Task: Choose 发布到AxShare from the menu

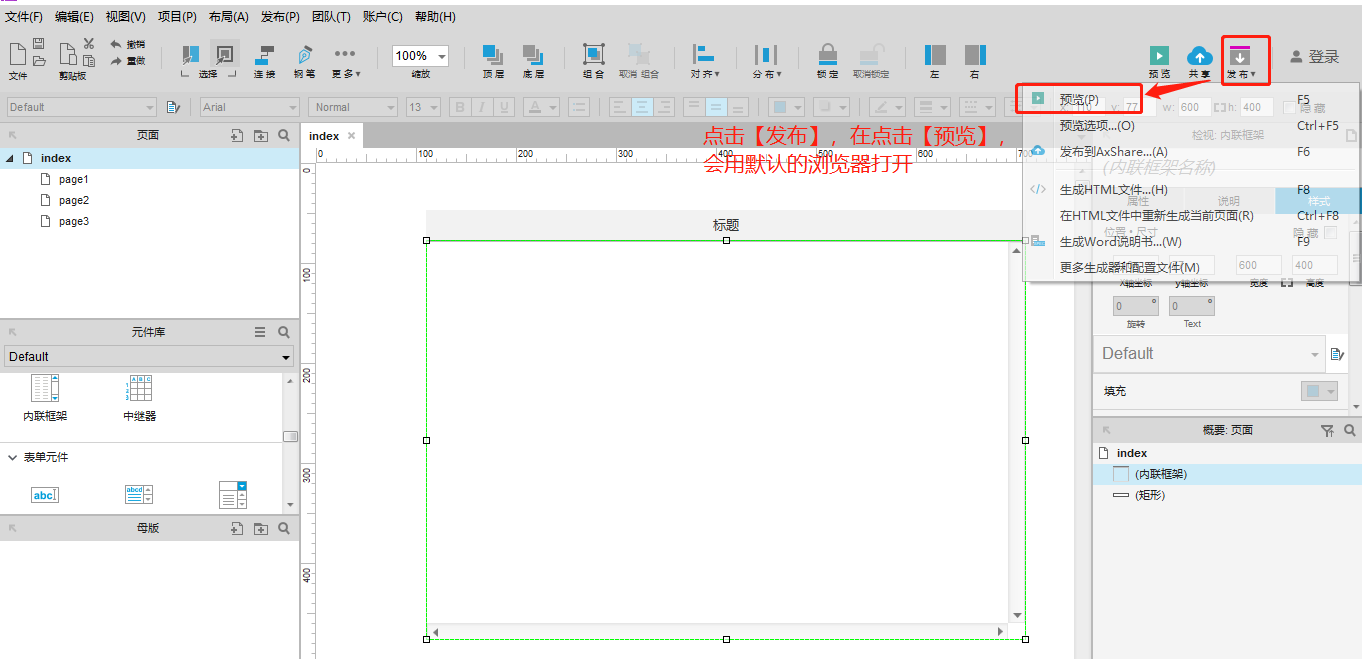Action: coord(1114,151)
